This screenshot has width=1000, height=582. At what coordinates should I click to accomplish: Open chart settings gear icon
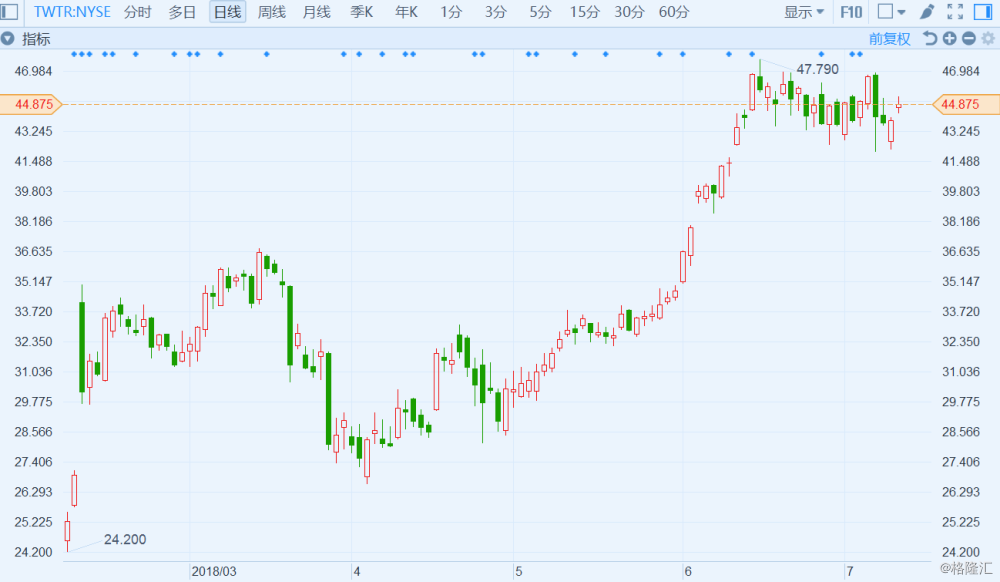(988, 39)
